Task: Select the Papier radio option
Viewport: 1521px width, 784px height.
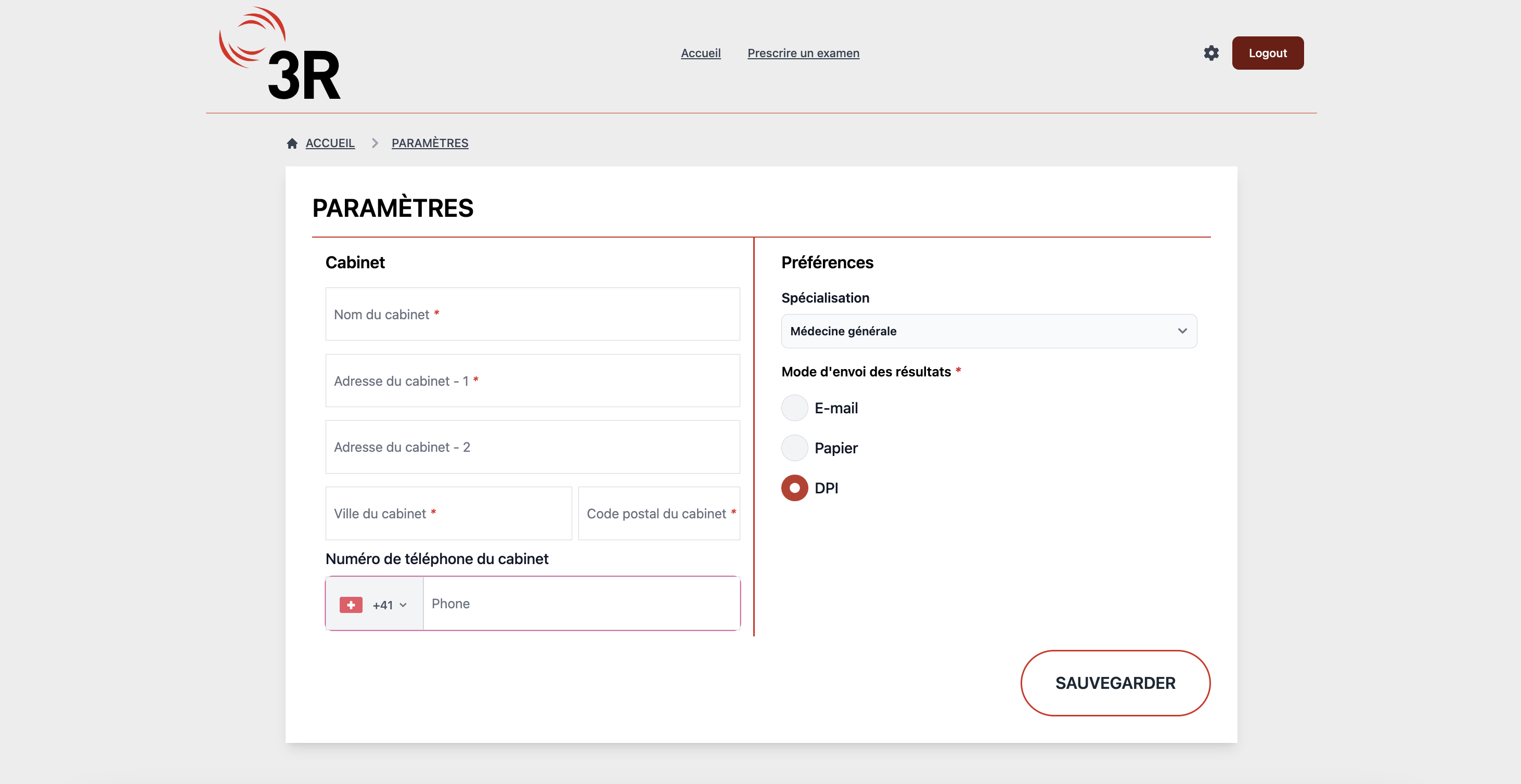Action: tap(794, 448)
